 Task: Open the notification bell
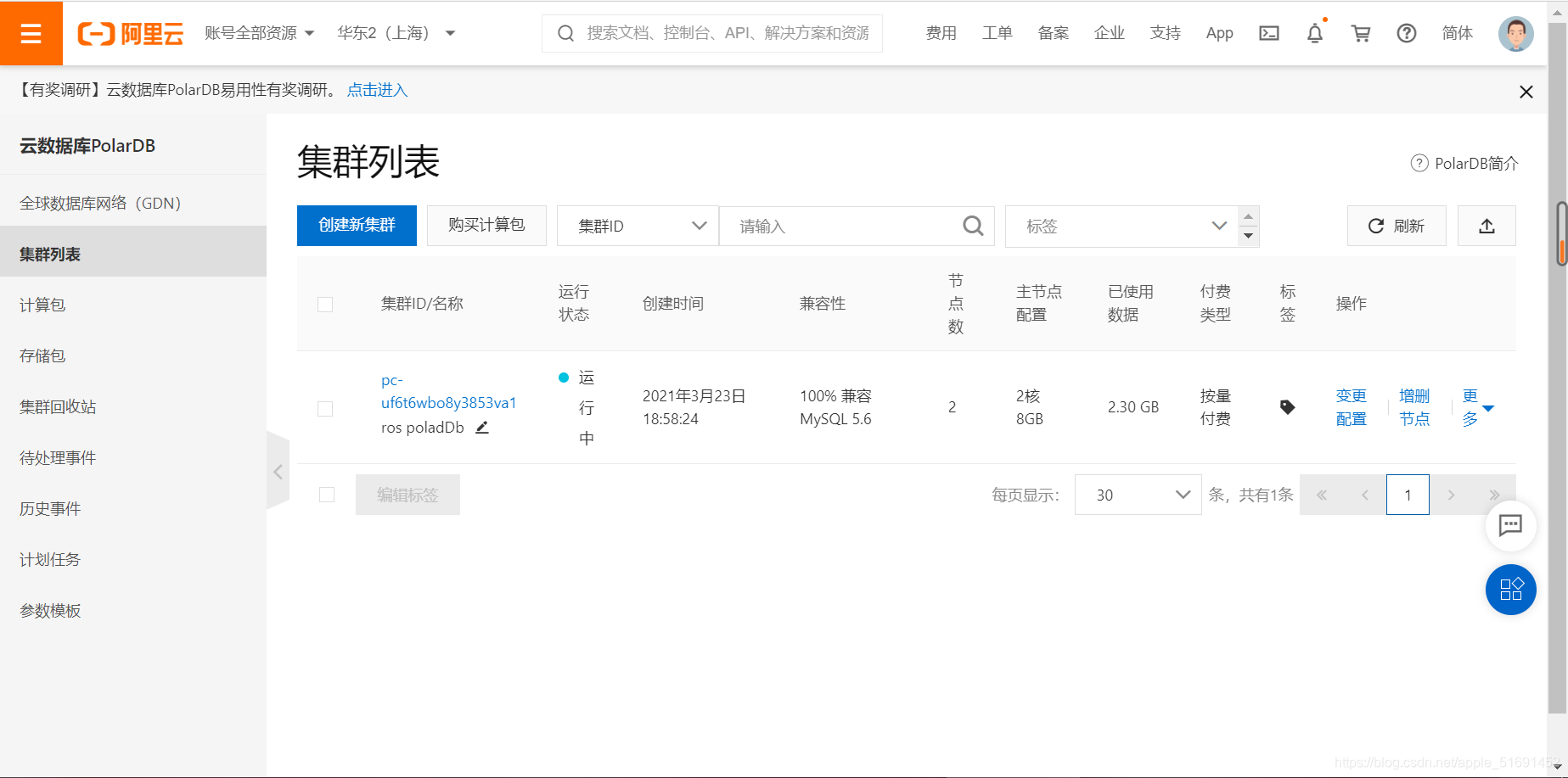(1315, 33)
